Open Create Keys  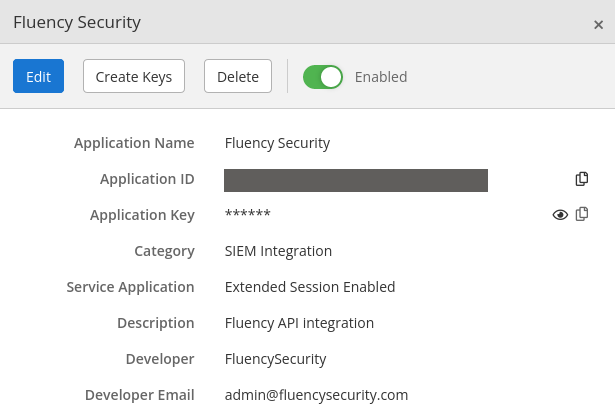point(134,76)
